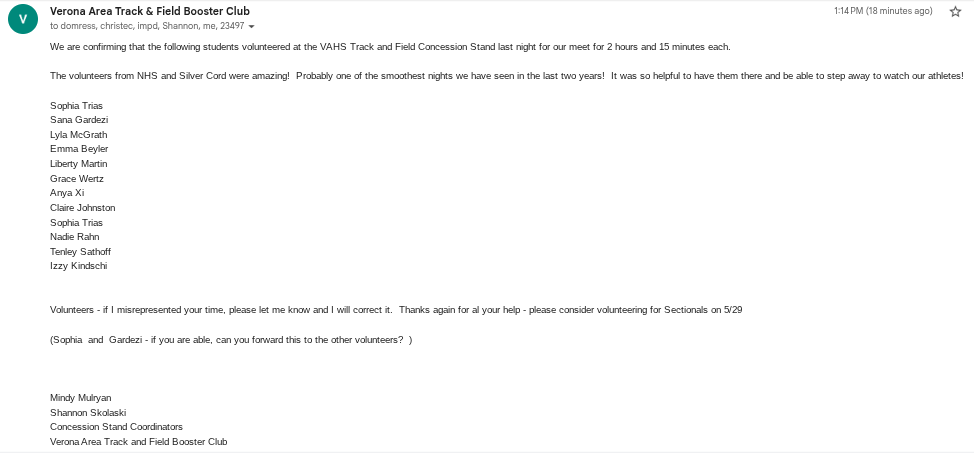Click the green V sender avatar
Viewport: 974px width, 454px height.
(23, 19)
